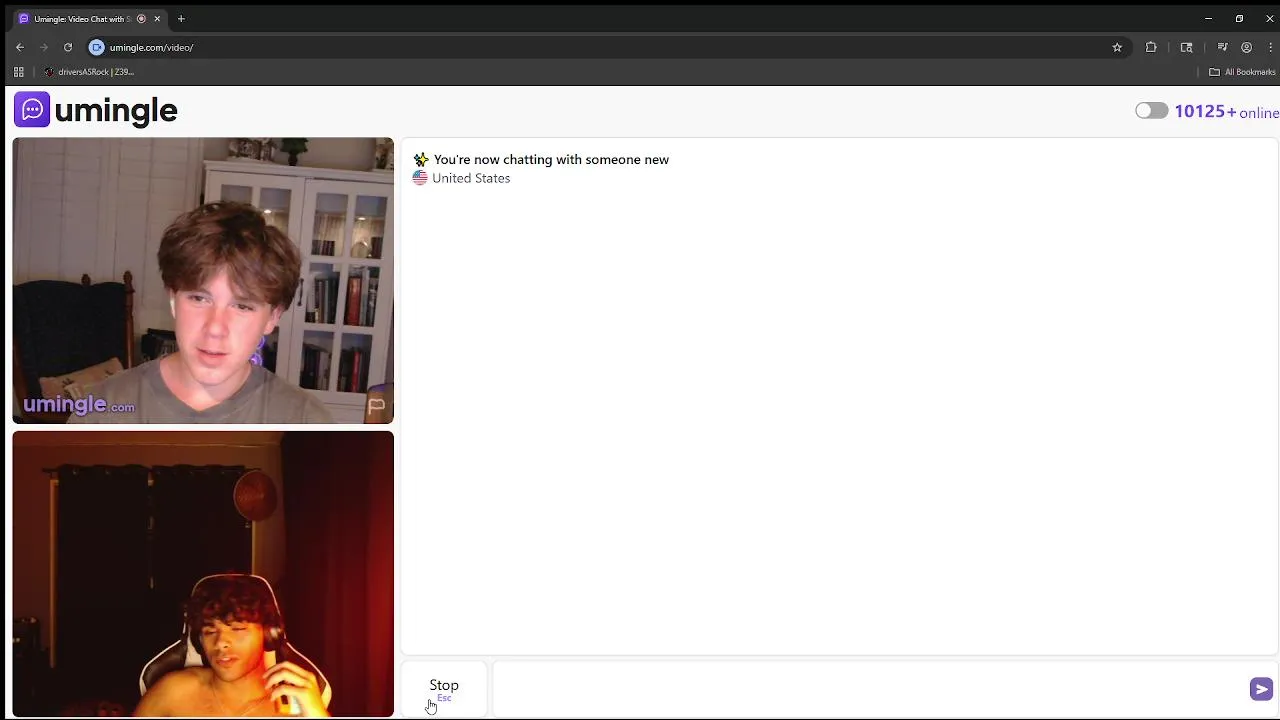1280x720 pixels.
Task: Click the flag report icon on stranger video
Action: click(x=376, y=406)
